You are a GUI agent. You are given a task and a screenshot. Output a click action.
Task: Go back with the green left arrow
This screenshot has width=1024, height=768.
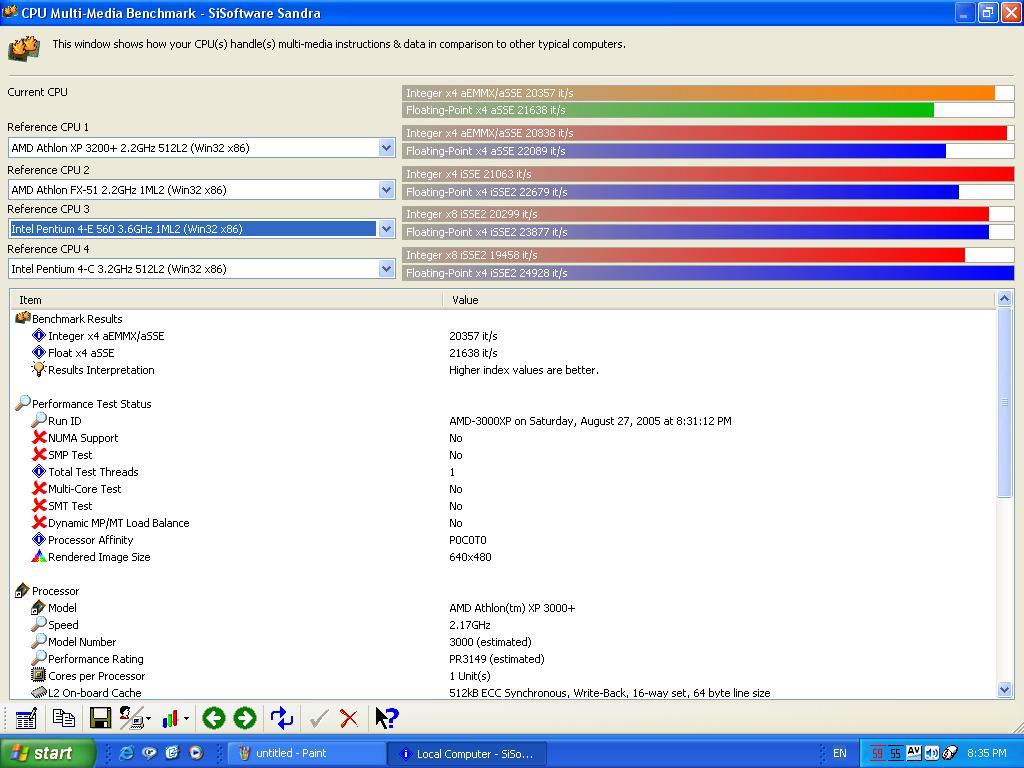[x=214, y=718]
